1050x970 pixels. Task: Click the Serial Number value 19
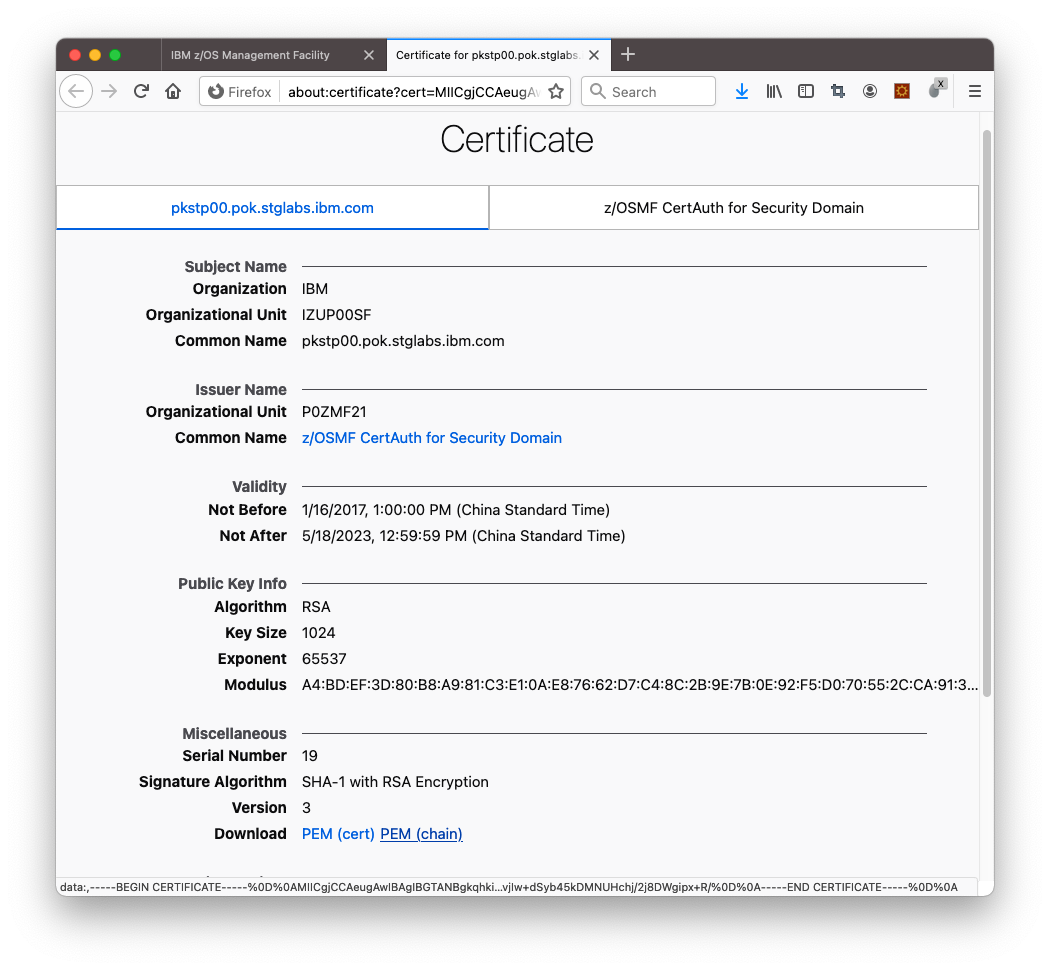point(309,756)
